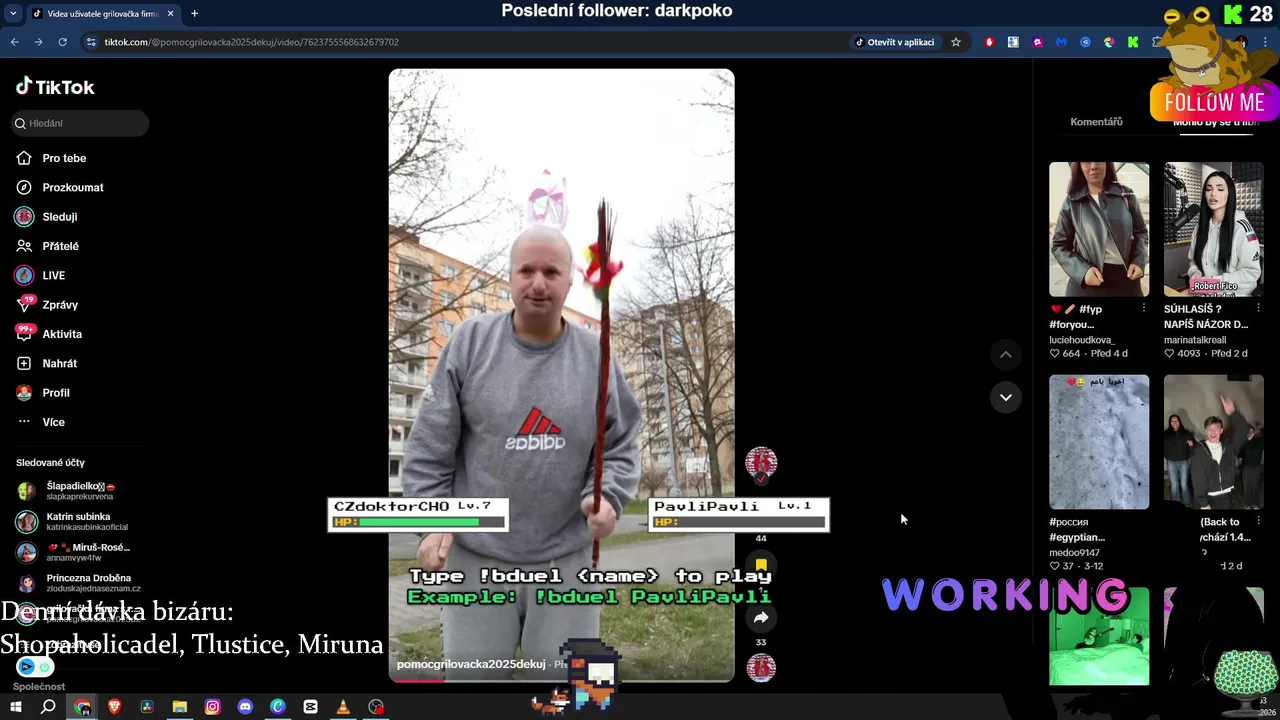Click Otevřít v aplikaci button
The image size is (1280, 720).
click(x=895, y=42)
